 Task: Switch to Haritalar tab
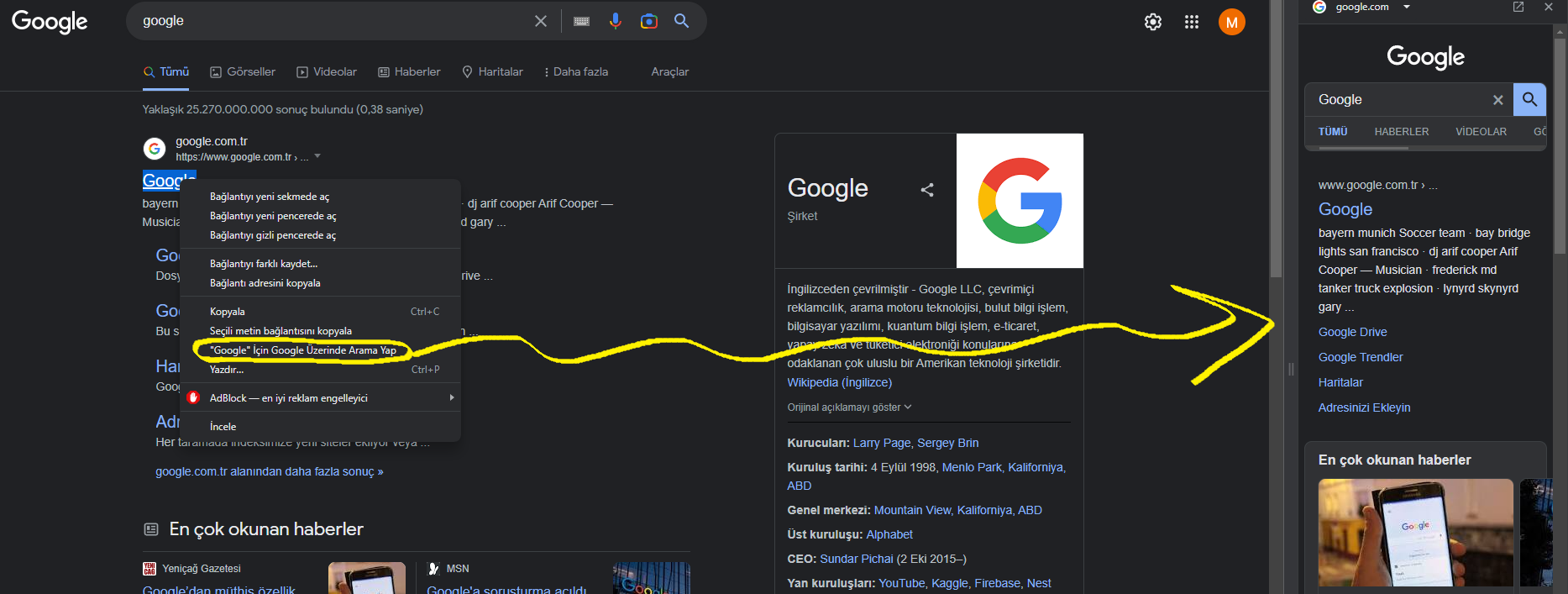click(492, 71)
